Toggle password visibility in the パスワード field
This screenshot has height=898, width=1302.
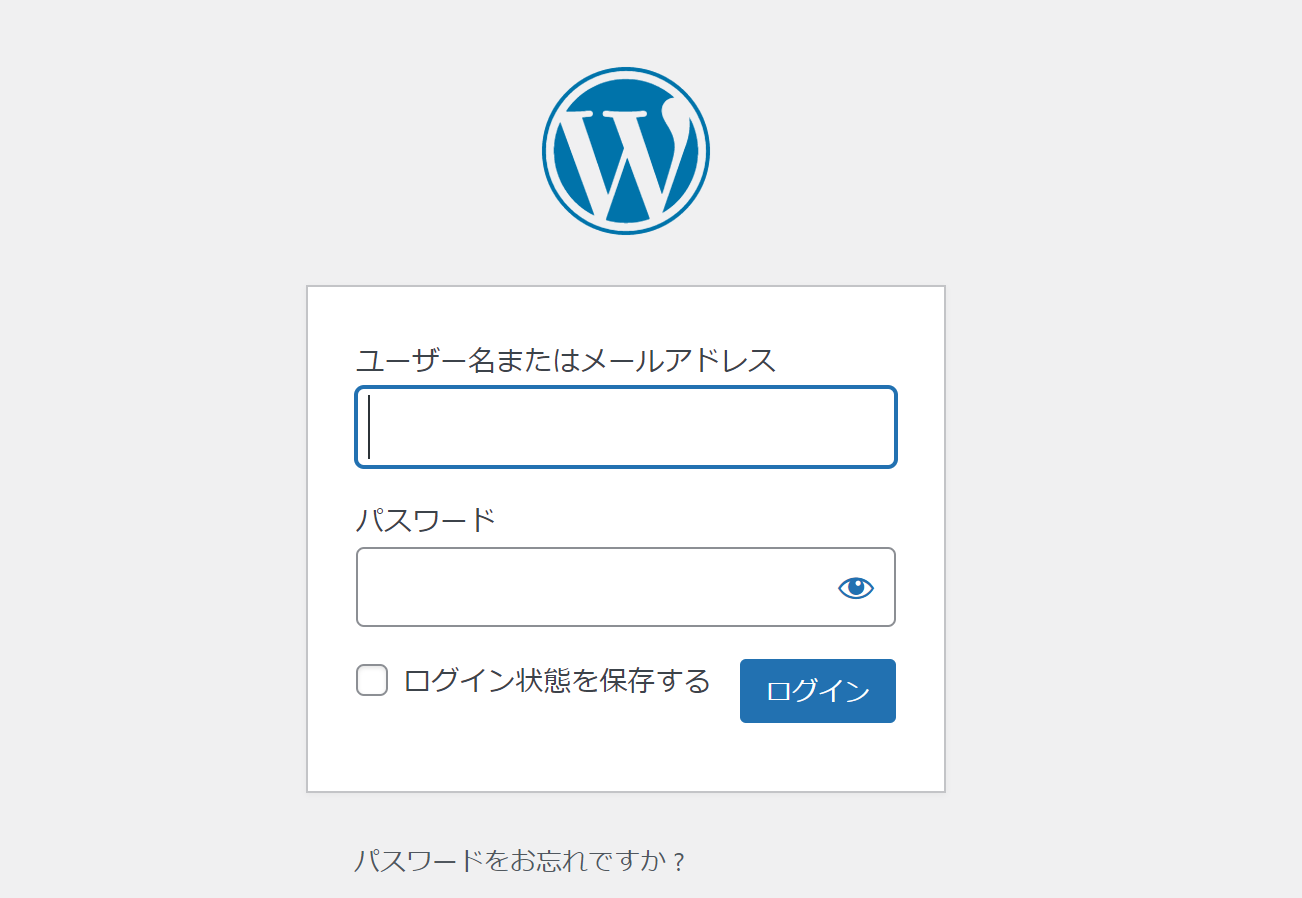(855, 588)
